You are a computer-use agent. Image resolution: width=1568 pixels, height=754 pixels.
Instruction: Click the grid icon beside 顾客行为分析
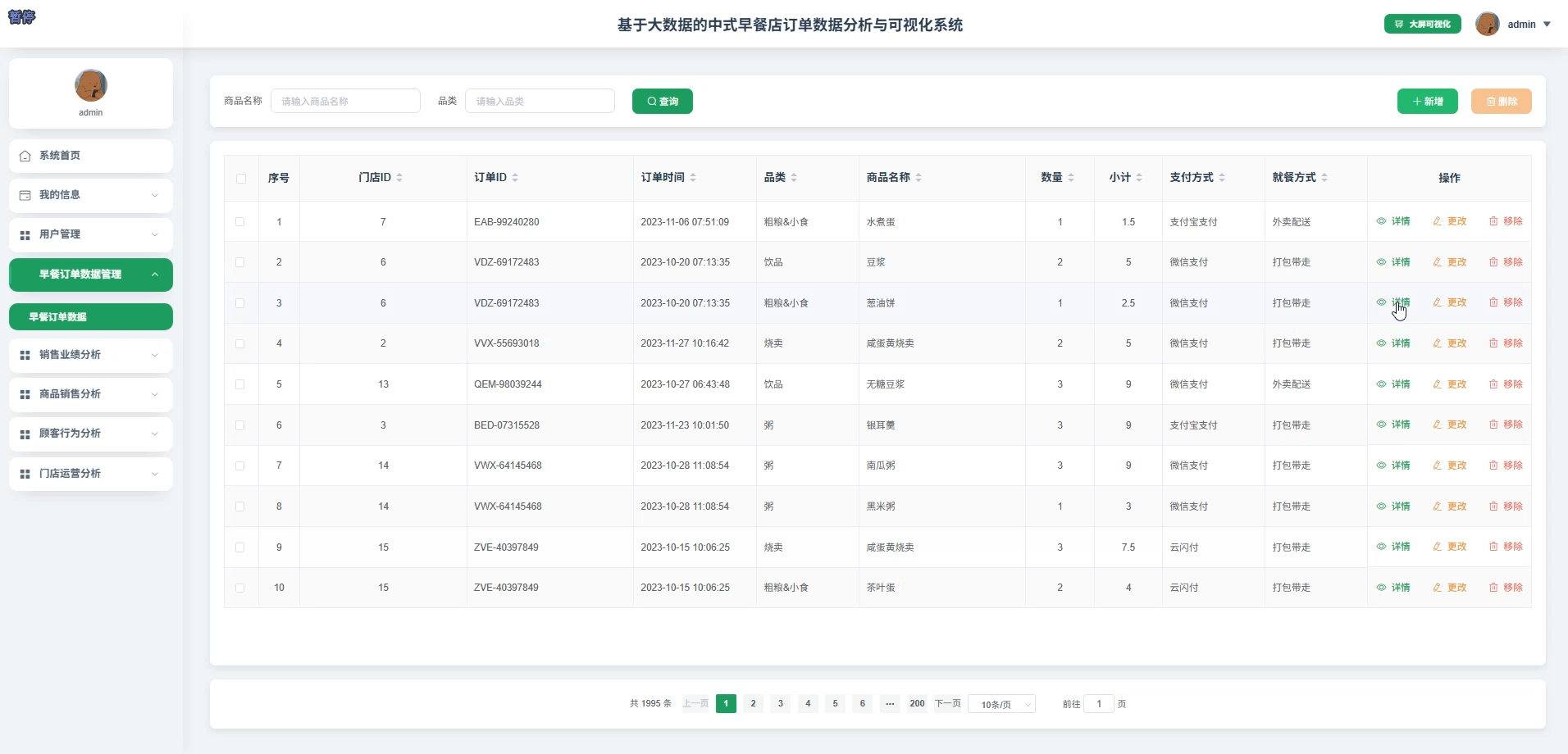(25, 434)
